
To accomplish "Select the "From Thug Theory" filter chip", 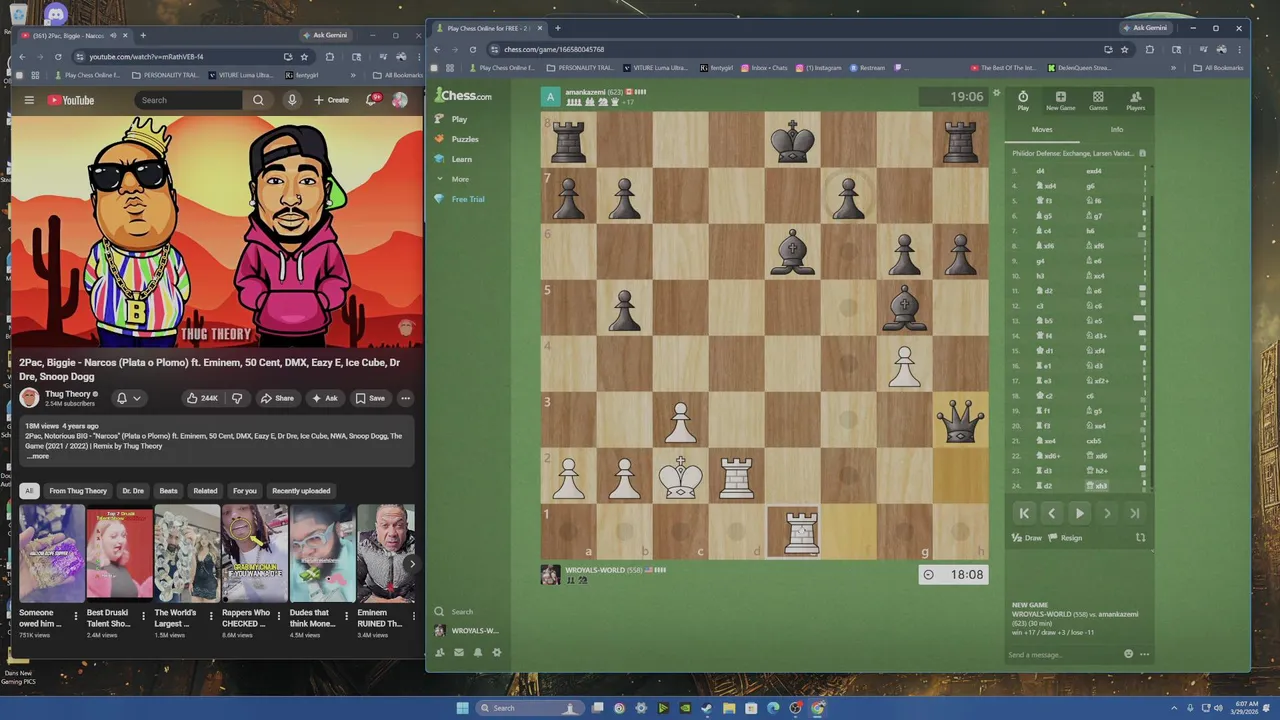I will tap(78, 491).
